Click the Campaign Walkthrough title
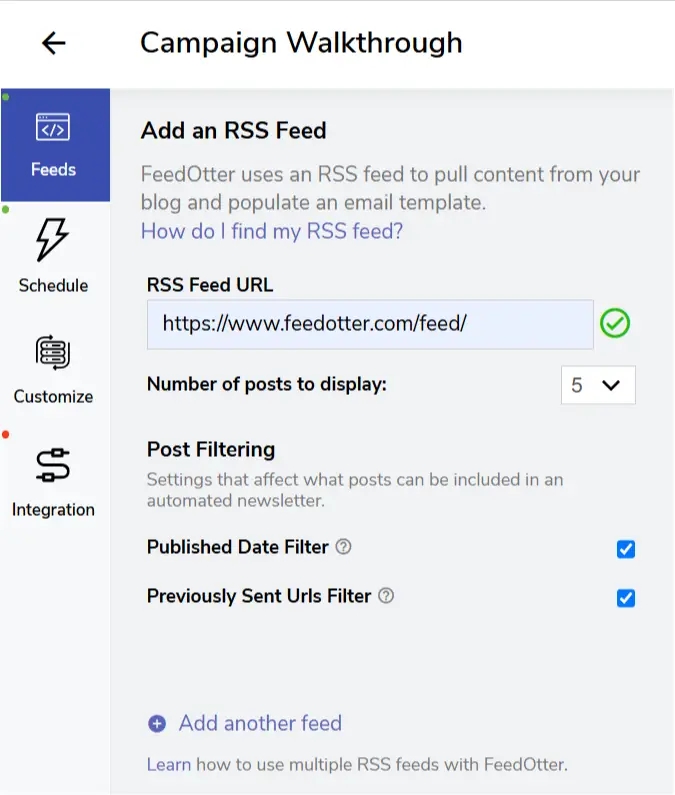 pos(301,43)
